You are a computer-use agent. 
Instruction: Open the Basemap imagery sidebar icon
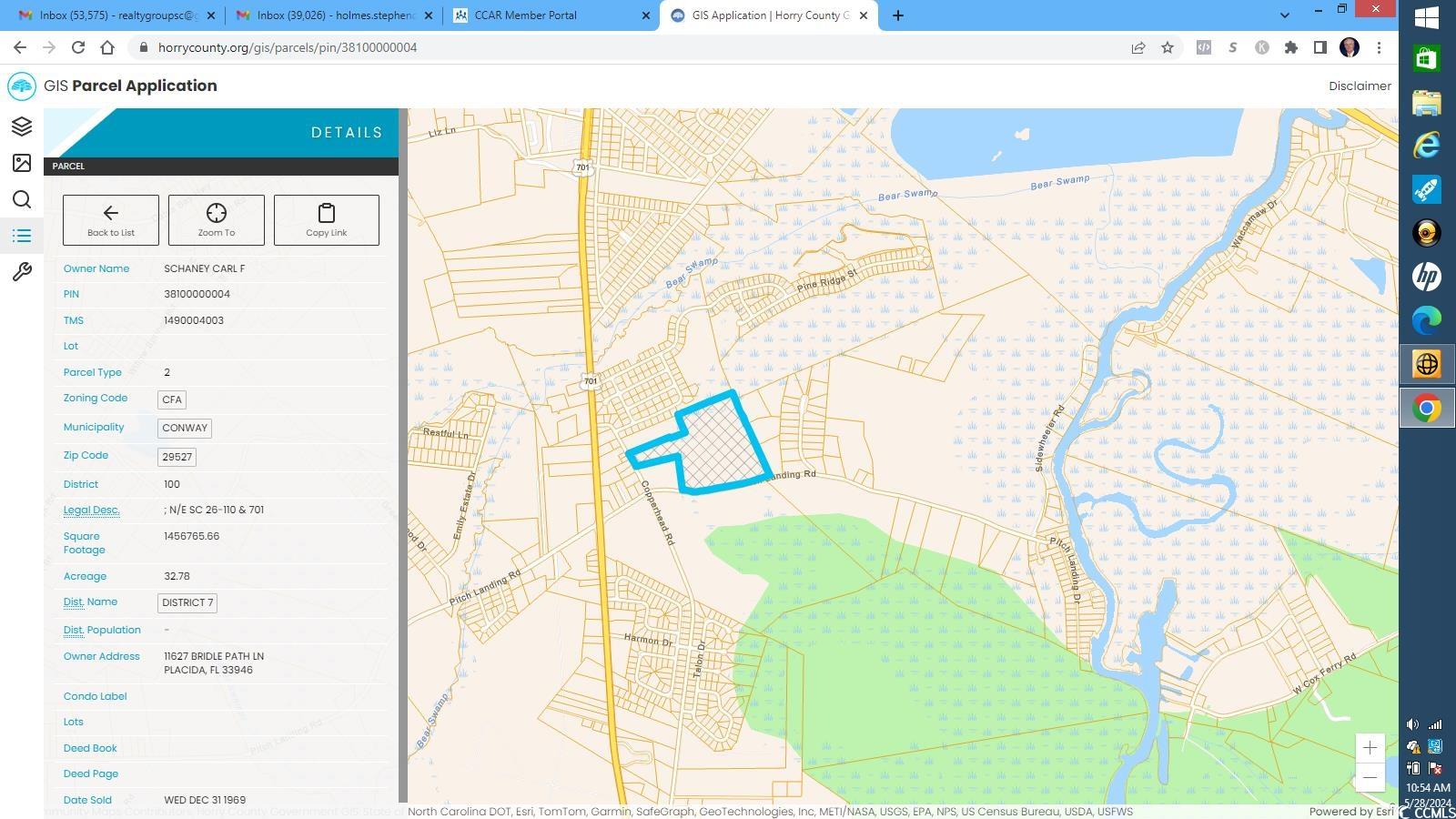tap(22, 163)
